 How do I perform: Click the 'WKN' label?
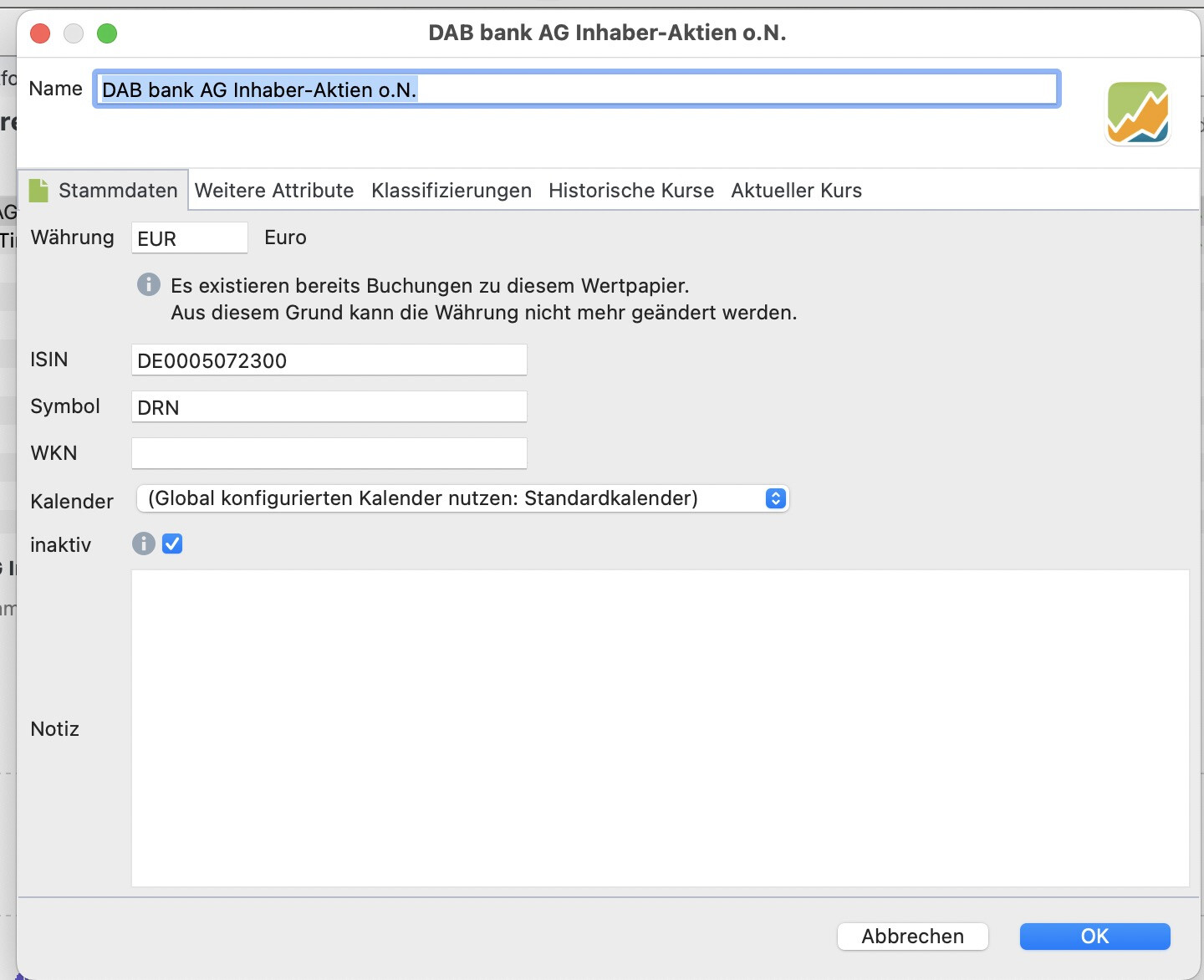point(54,453)
